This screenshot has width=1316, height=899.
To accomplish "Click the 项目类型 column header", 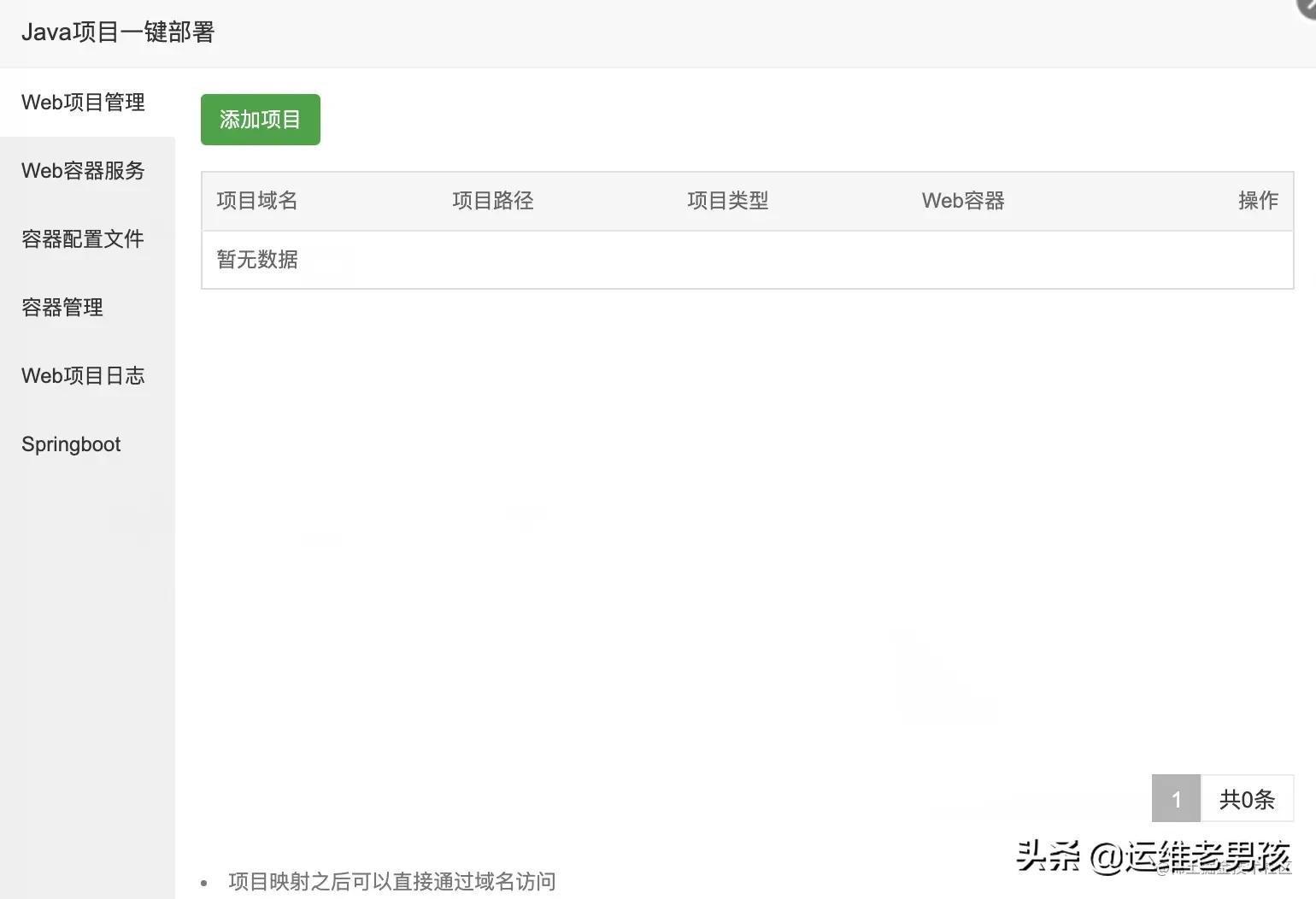I will [x=728, y=200].
